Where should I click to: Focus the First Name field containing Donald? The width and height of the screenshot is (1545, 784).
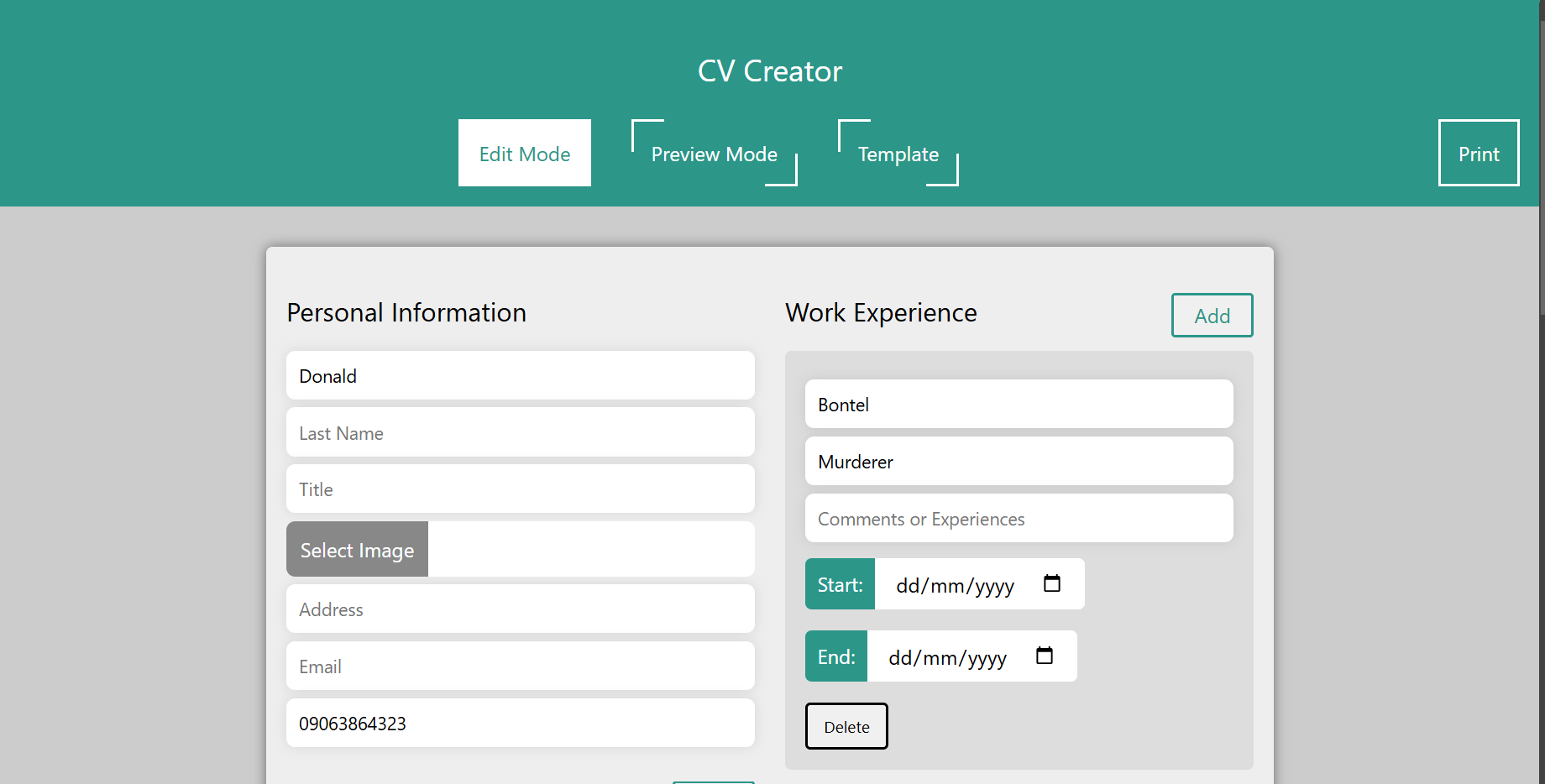point(521,375)
